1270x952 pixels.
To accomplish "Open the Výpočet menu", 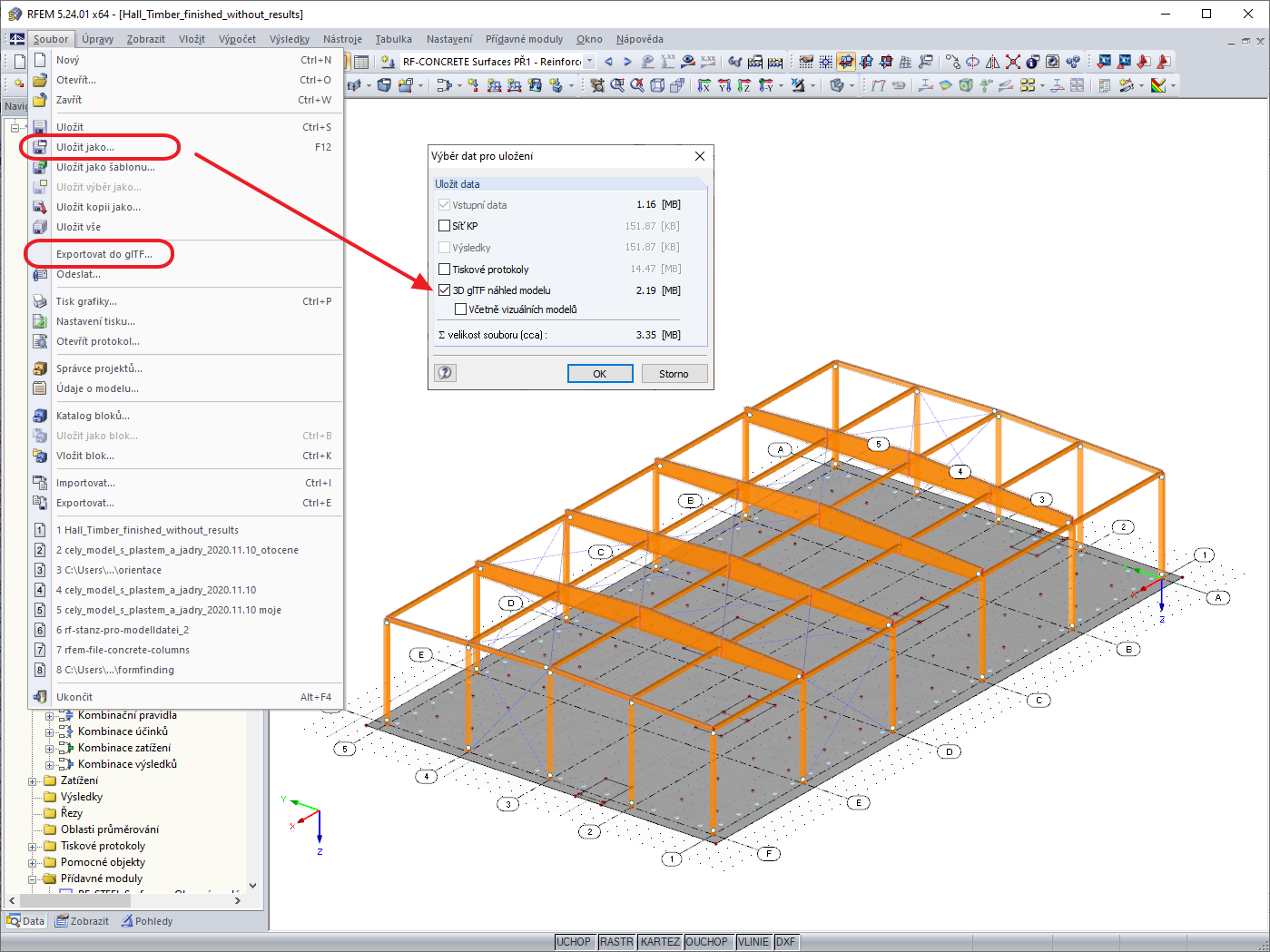I will coord(237,39).
